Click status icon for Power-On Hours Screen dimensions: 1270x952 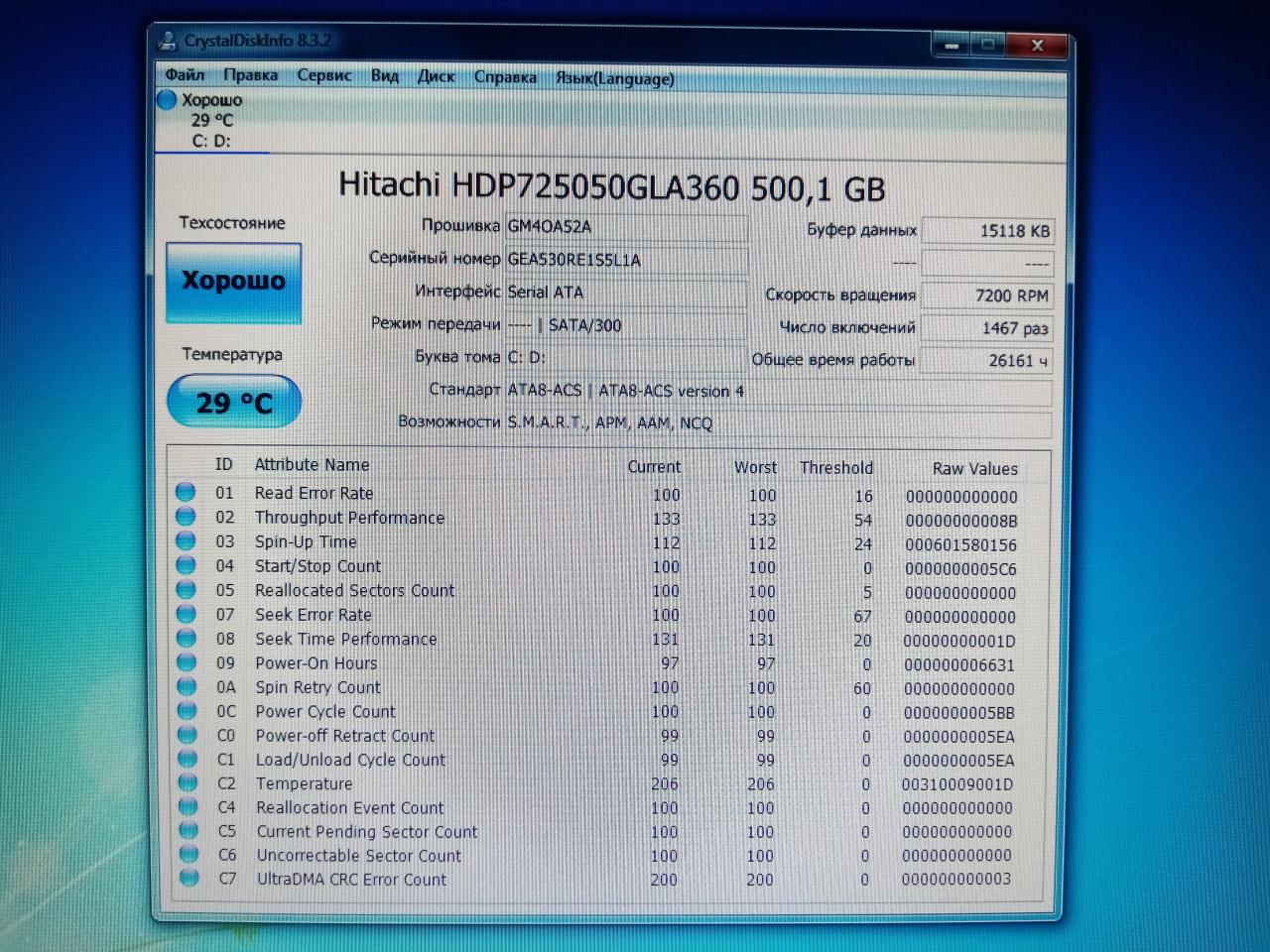pos(187,661)
